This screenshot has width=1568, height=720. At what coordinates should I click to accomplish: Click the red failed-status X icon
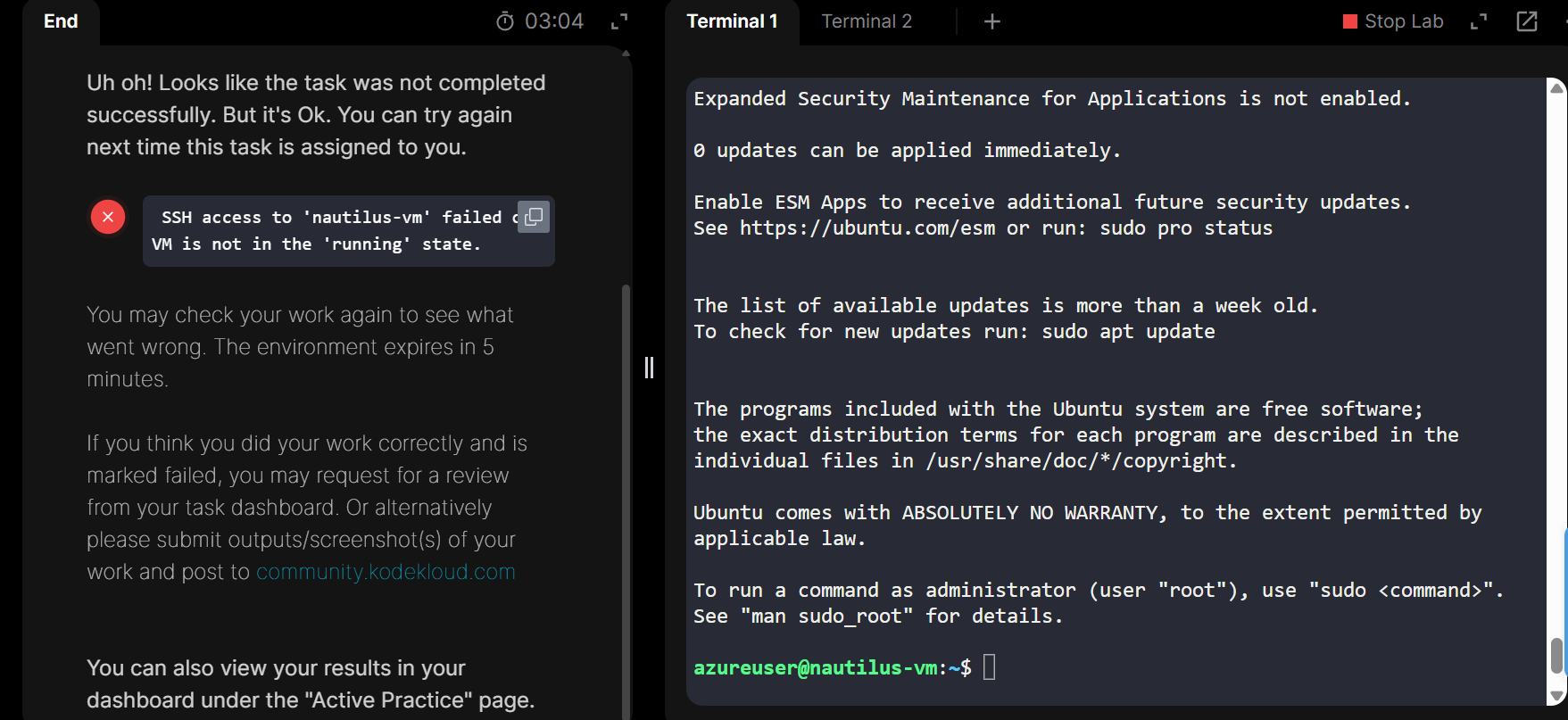point(108,217)
